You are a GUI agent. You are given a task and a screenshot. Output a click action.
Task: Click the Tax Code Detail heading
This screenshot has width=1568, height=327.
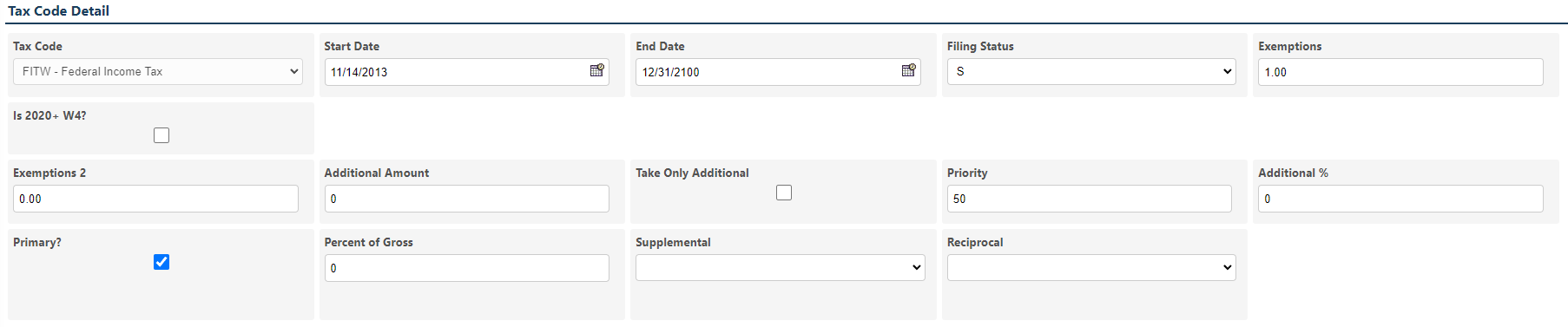point(59,11)
